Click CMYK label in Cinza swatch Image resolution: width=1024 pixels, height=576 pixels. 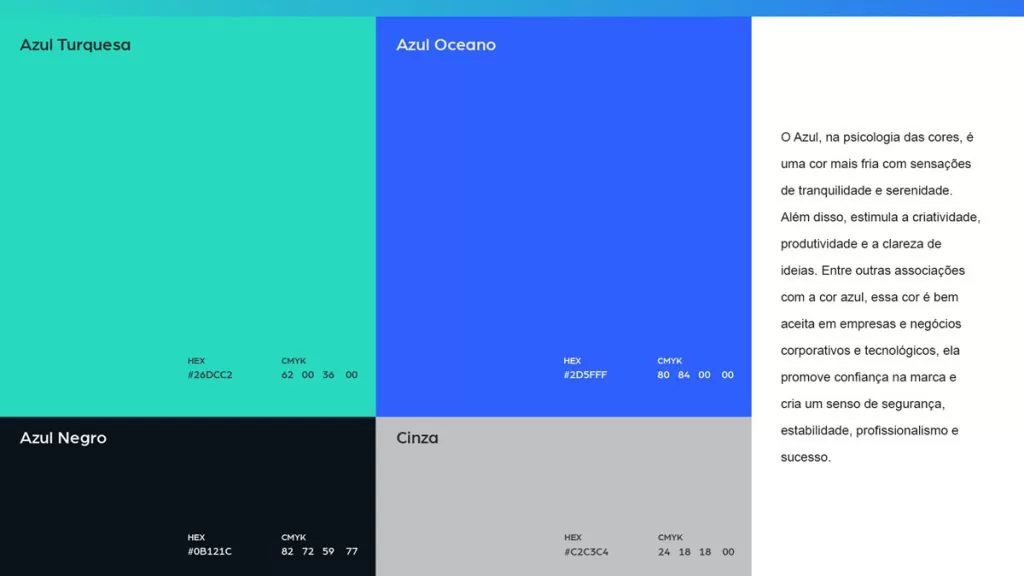point(670,537)
